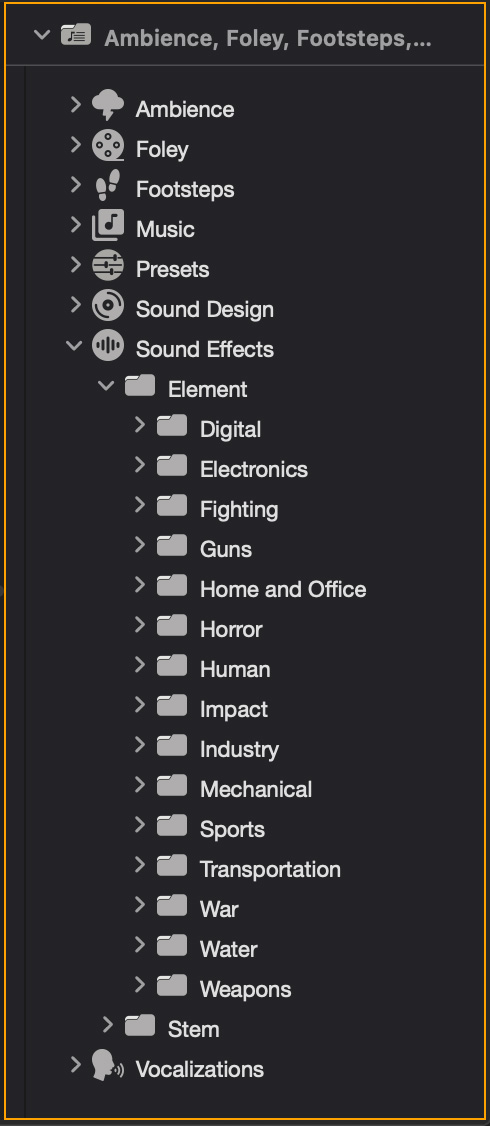Click the Presets sliders icon
The image size is (490, 1126).
(108, 266)
